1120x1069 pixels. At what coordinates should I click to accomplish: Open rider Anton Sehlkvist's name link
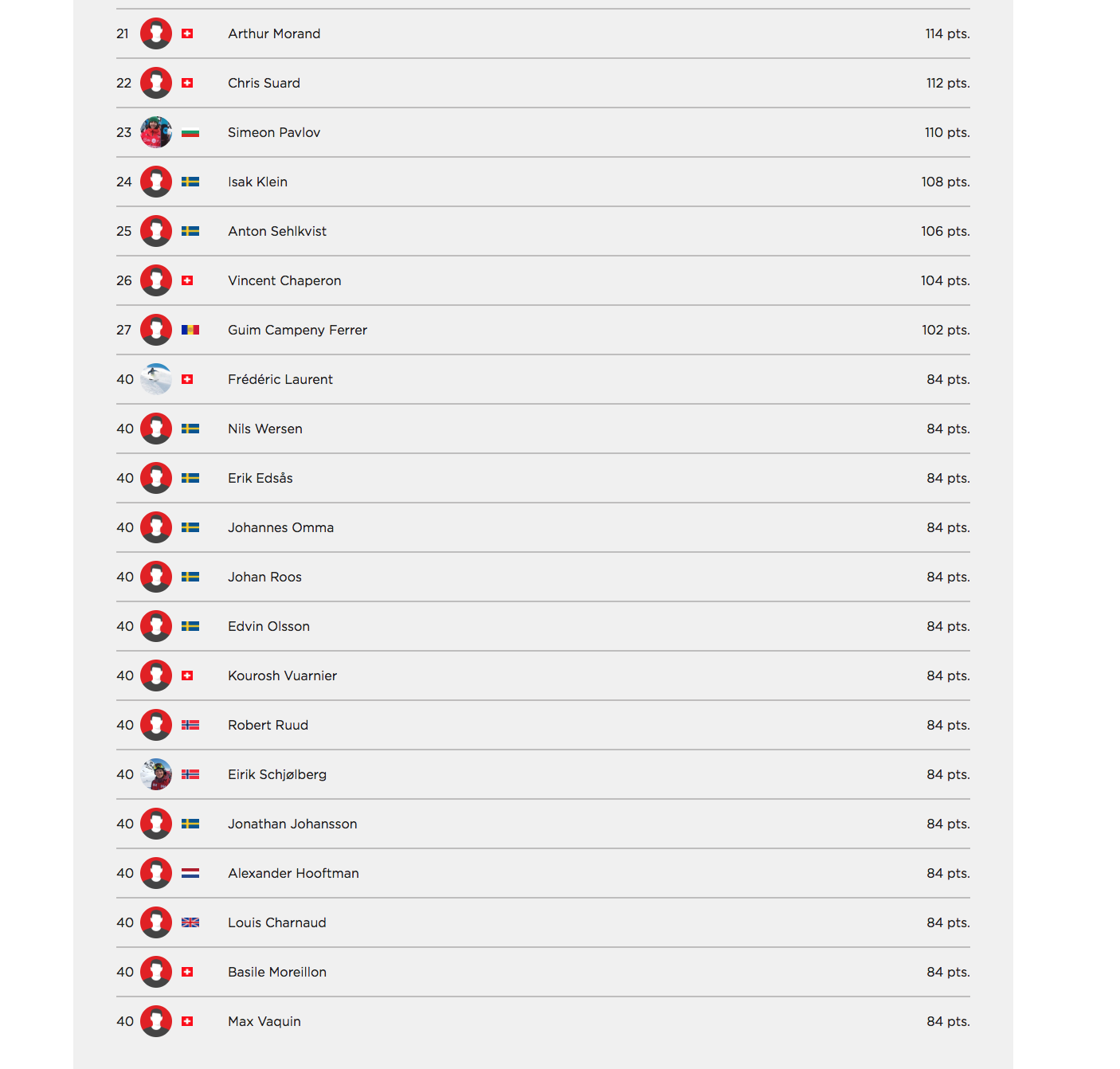[277, 231]
